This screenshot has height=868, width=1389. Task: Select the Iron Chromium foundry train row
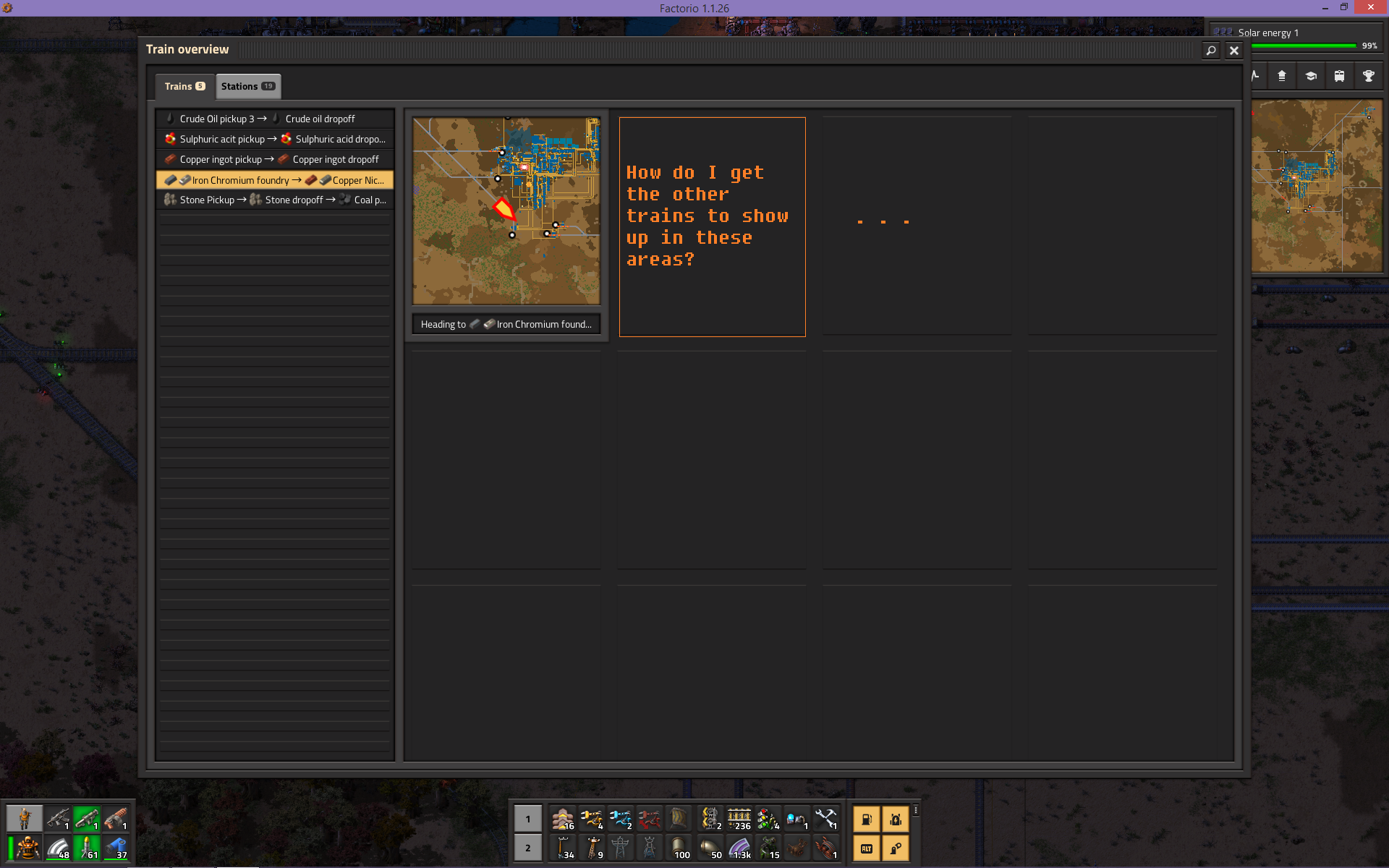(x=275, y=180)
